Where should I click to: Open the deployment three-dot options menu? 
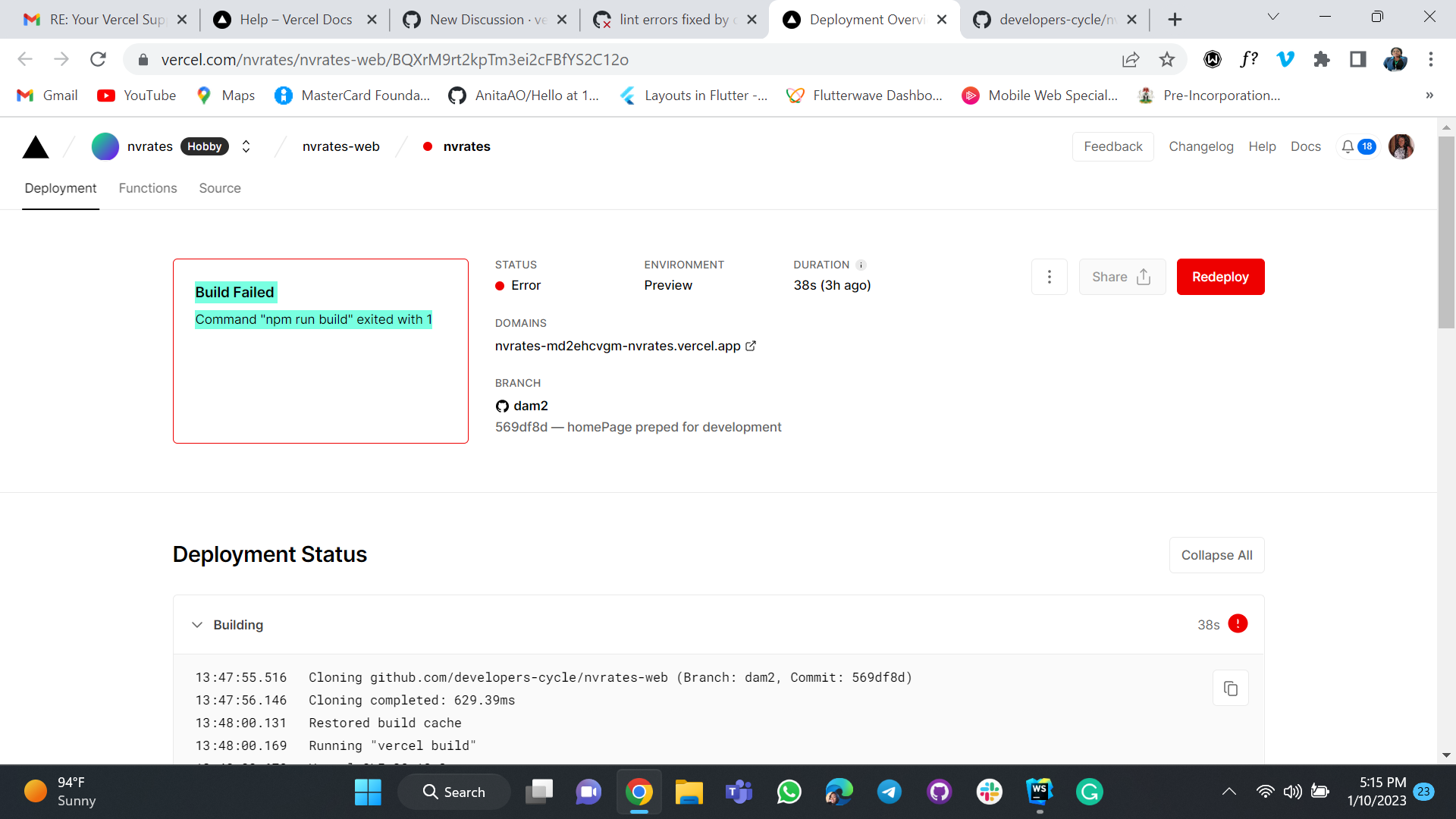(x=1050, y=277)
